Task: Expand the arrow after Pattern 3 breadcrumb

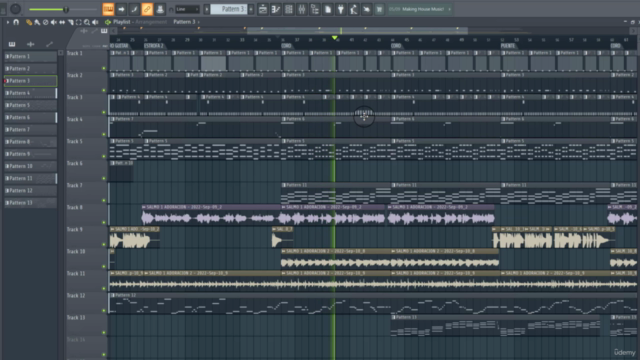Action: [199, 22]
